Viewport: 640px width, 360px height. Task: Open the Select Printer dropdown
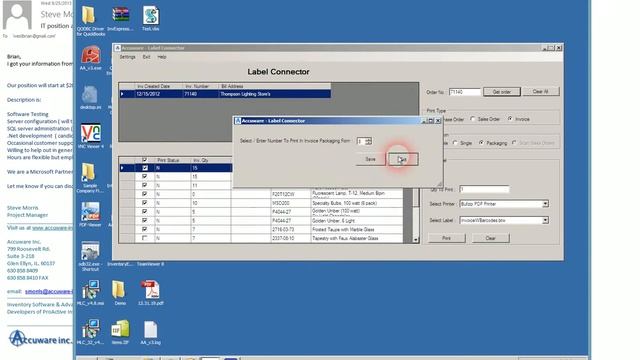tap(545, 204)
